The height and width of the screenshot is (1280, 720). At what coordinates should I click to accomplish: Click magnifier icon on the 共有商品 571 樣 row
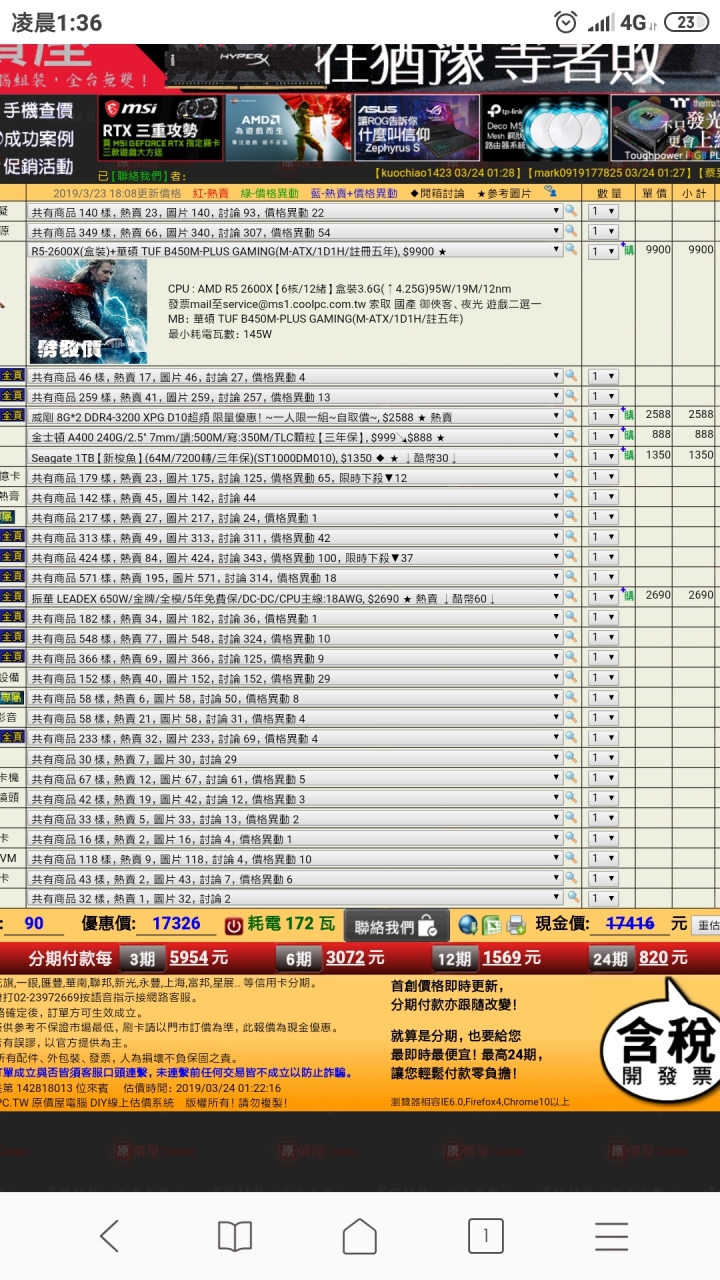point(571,577)
